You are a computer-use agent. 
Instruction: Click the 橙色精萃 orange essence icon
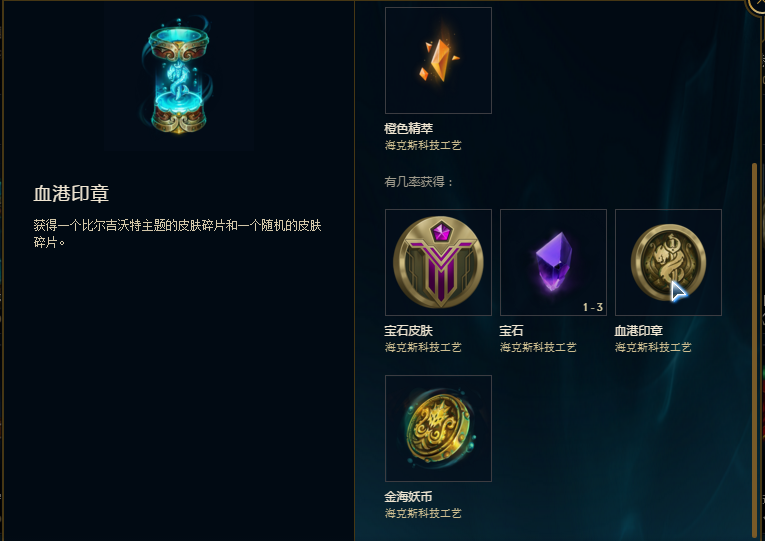point(438,60)
